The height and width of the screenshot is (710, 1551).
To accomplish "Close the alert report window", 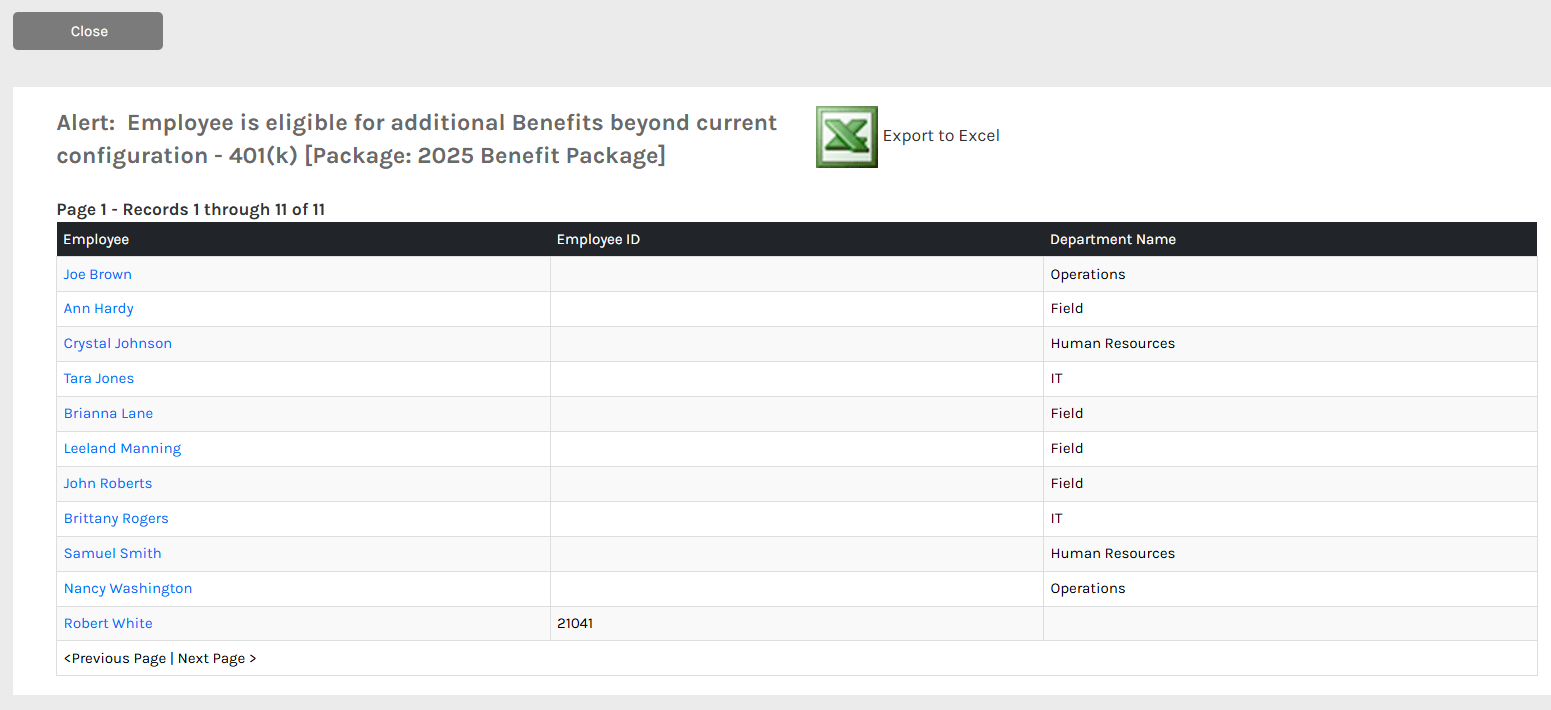I will click(88, 31).
